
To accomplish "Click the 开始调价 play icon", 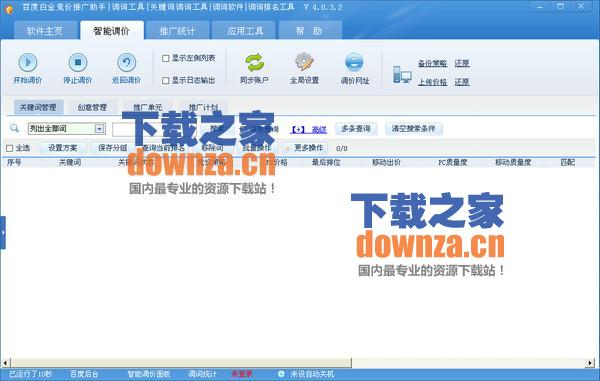I will tap(28, 62).
